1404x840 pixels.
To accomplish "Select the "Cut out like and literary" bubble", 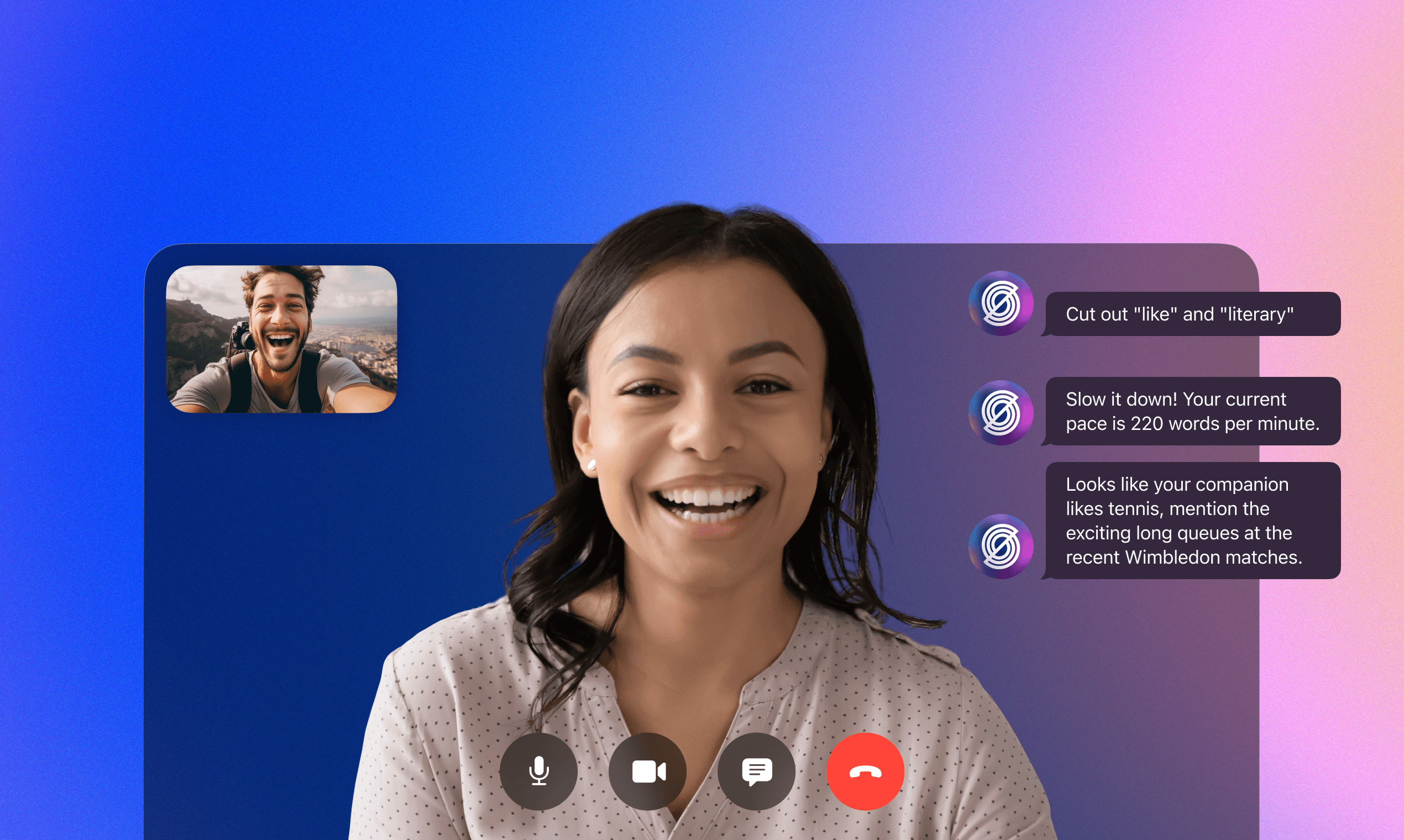I will click(1192, 314).
